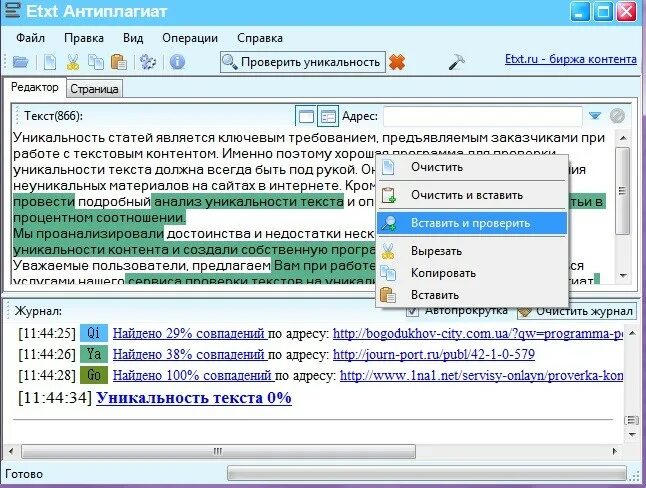Viewport: 646px width, 488px height.
Task: Click the highlighted phrase анализ уникальности текста
Action: point(249,202)
